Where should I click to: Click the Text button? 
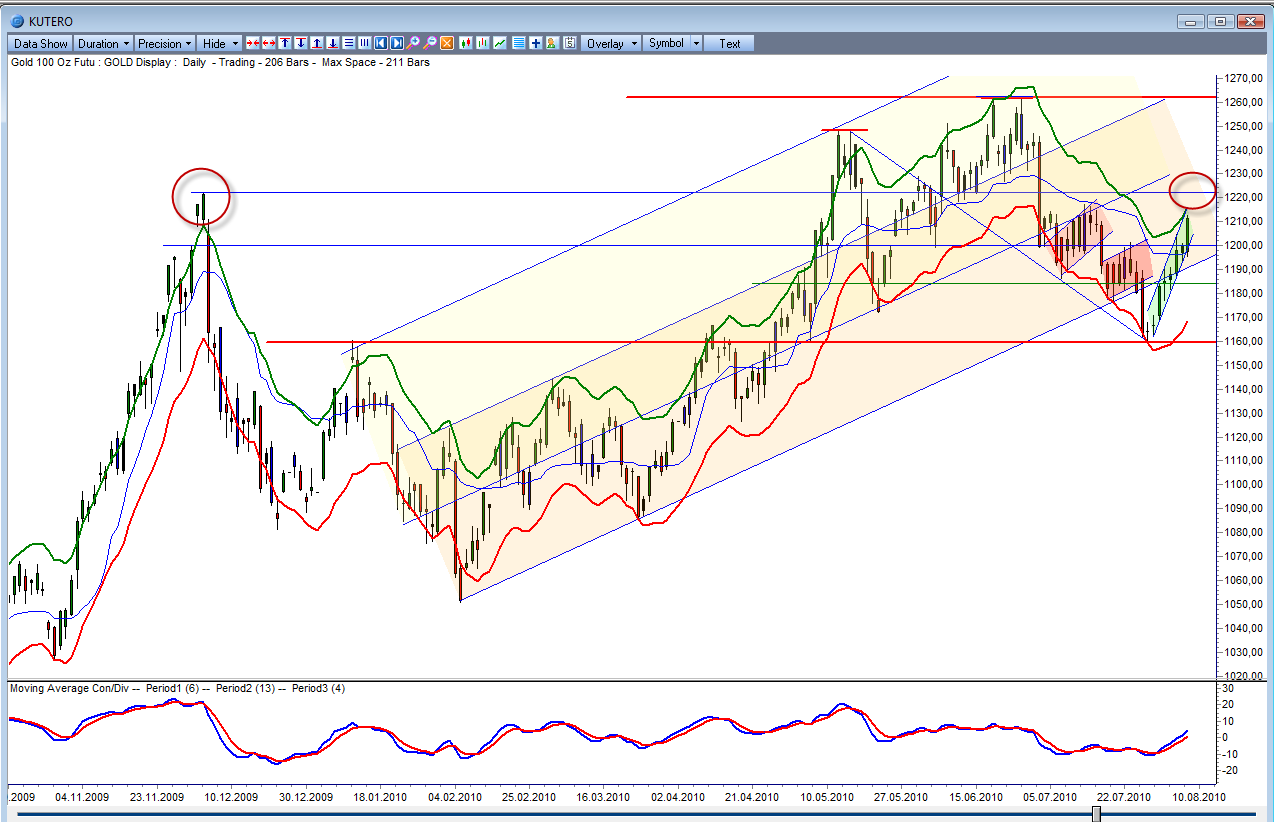(730, 43)
